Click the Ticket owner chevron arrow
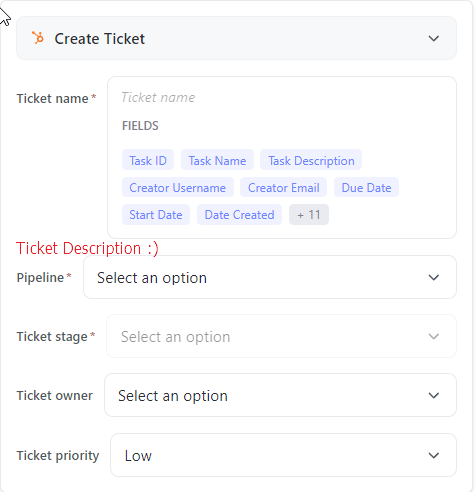 [433, 395]
